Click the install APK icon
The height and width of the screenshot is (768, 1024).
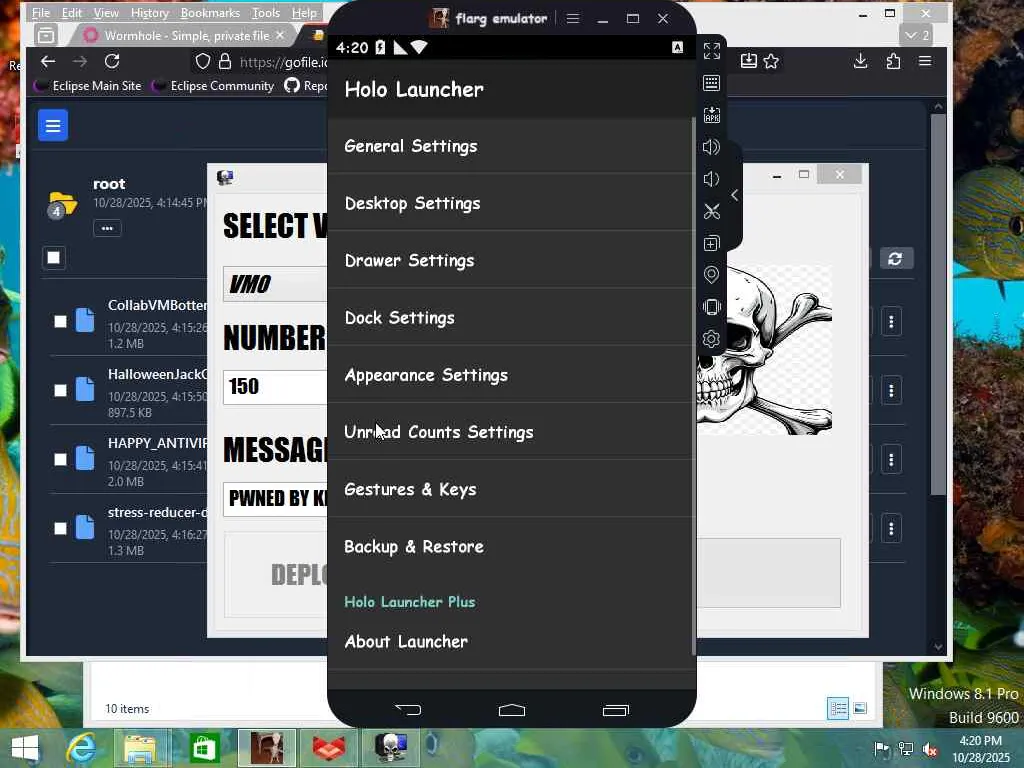(711, 115)
